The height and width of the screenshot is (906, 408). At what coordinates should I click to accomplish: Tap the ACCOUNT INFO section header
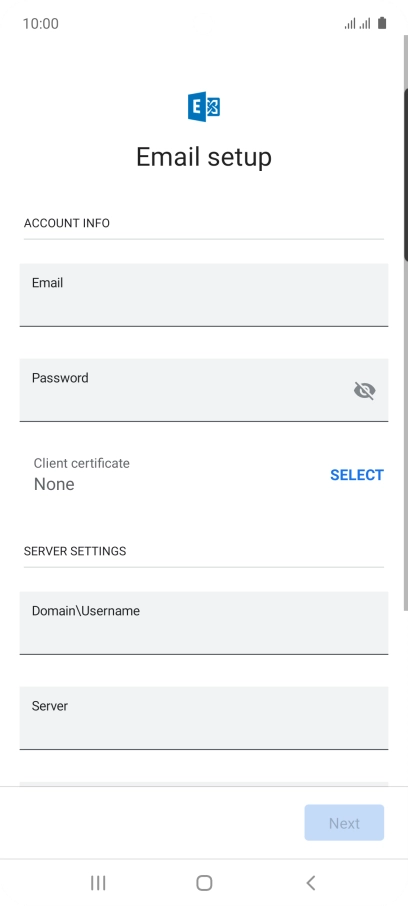[x=66, y=223]
